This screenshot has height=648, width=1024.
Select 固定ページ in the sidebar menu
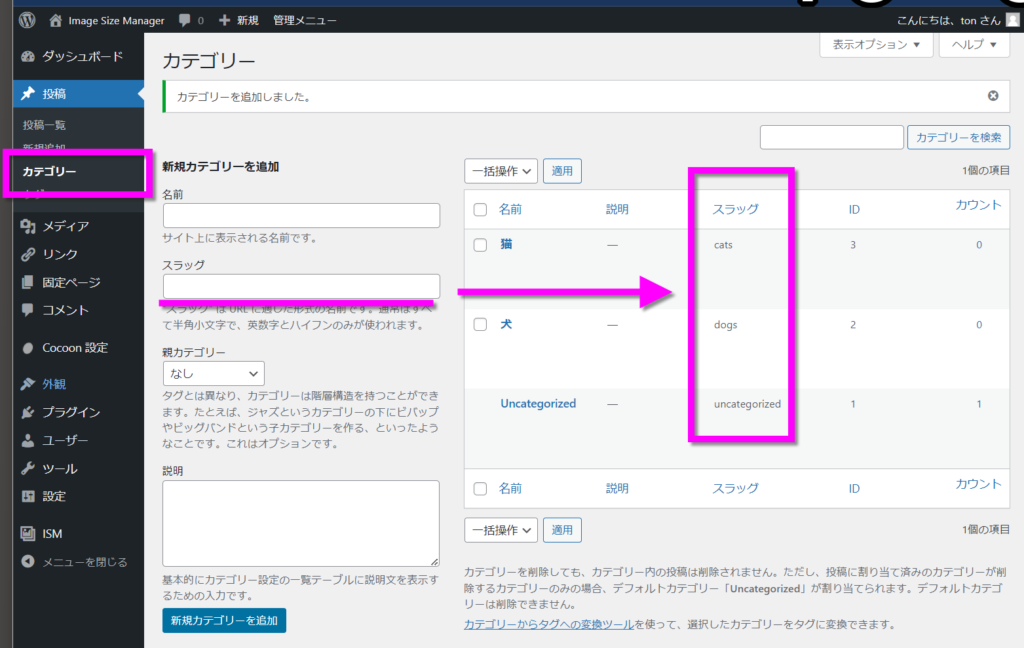tap(71, 282)
